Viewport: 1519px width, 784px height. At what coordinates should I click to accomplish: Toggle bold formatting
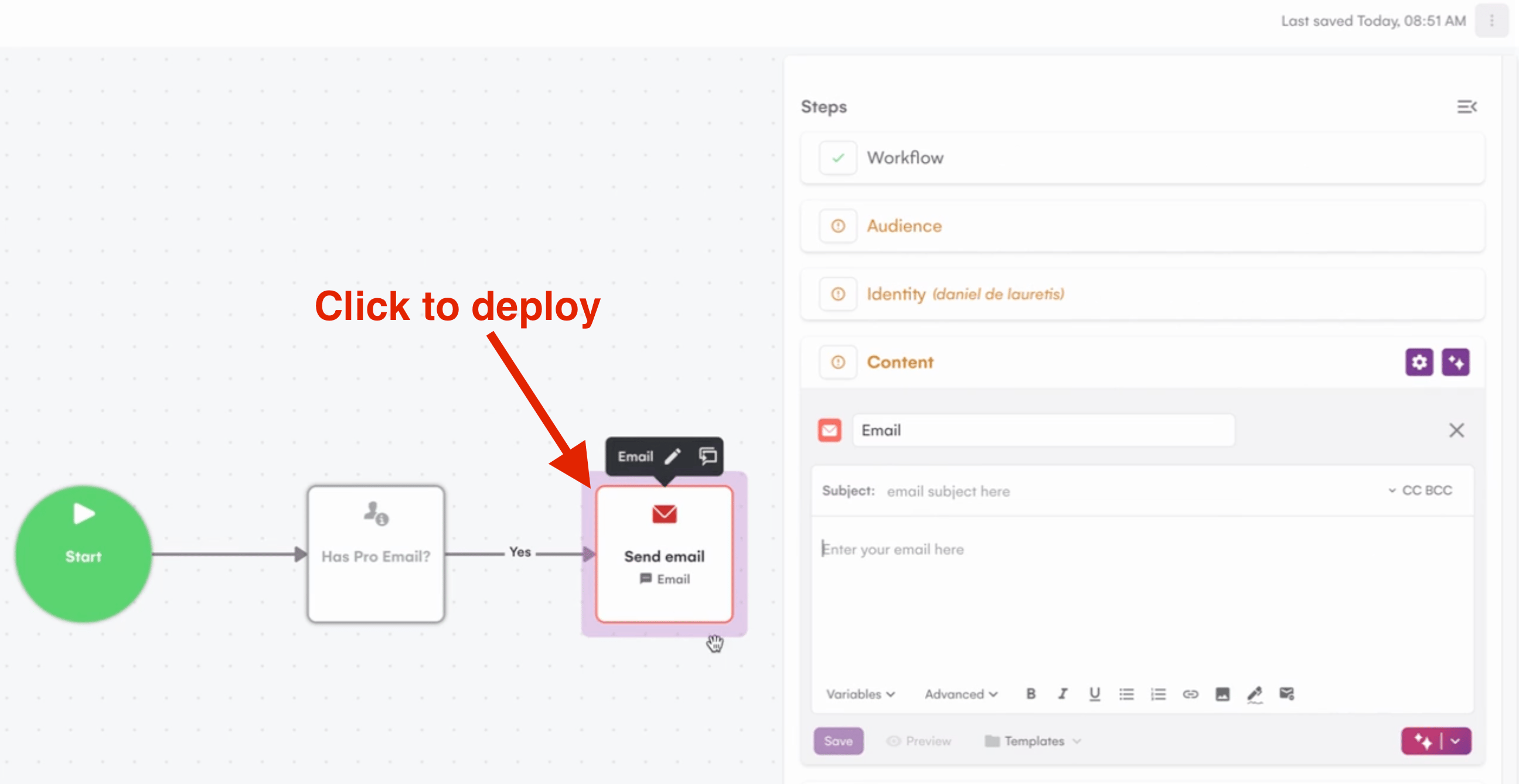(1030, 694)
